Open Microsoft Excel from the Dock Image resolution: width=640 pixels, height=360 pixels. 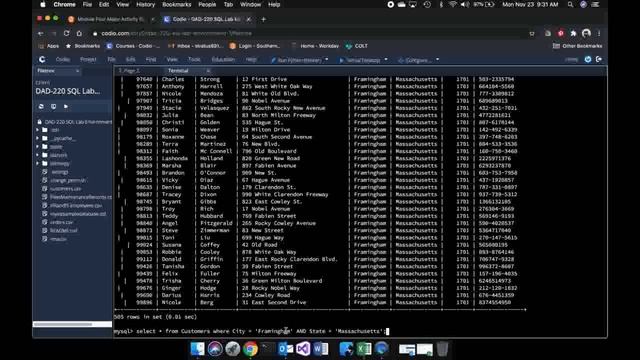[363, 349]
